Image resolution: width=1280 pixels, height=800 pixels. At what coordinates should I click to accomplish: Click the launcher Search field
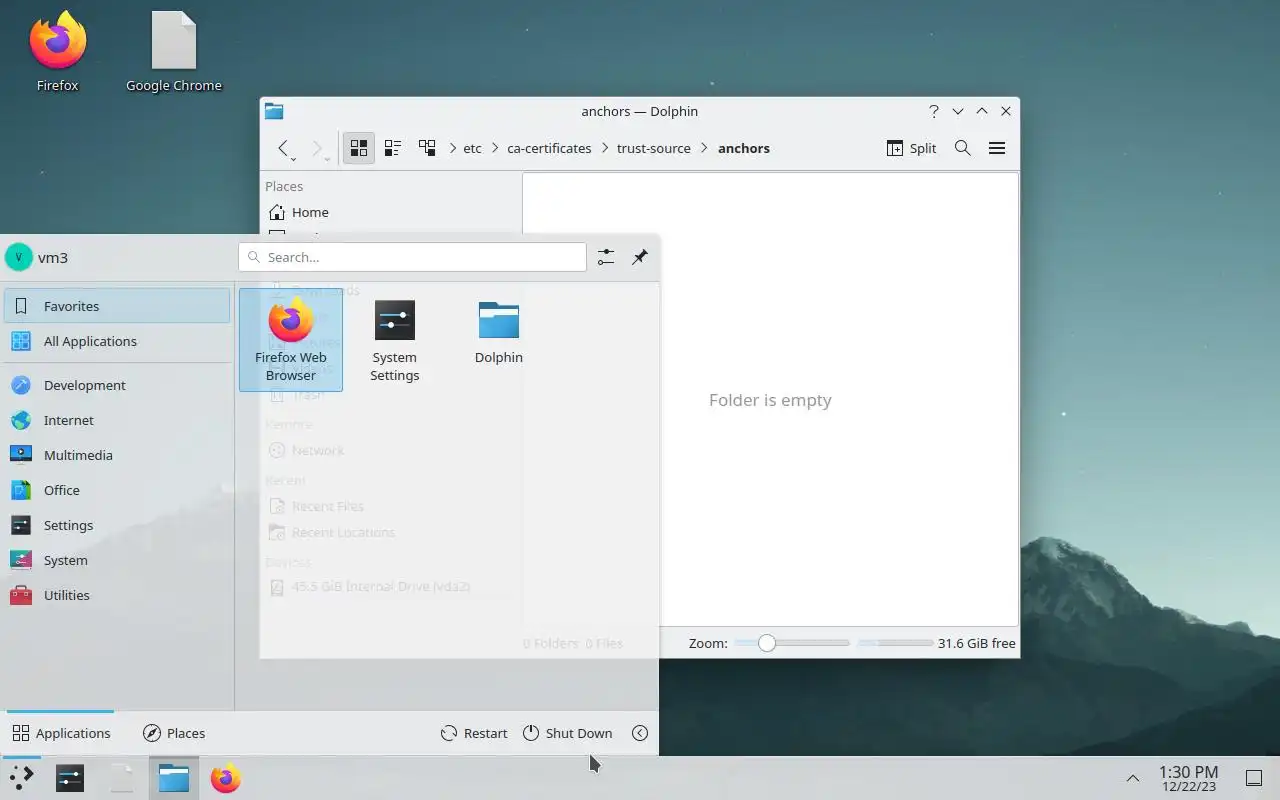pos(412,257)
